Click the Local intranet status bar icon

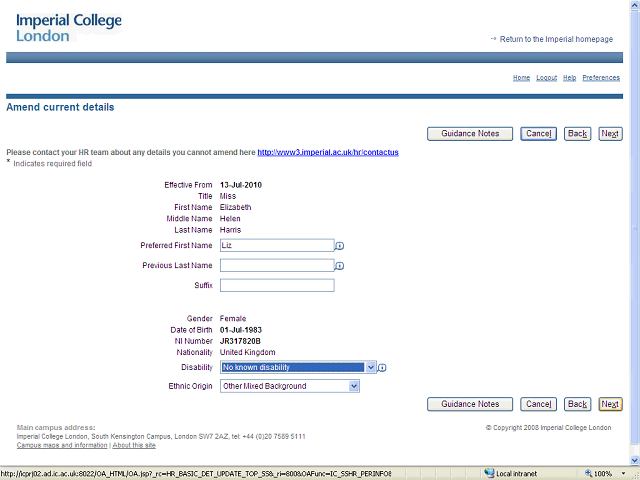[x=489, y=473]
